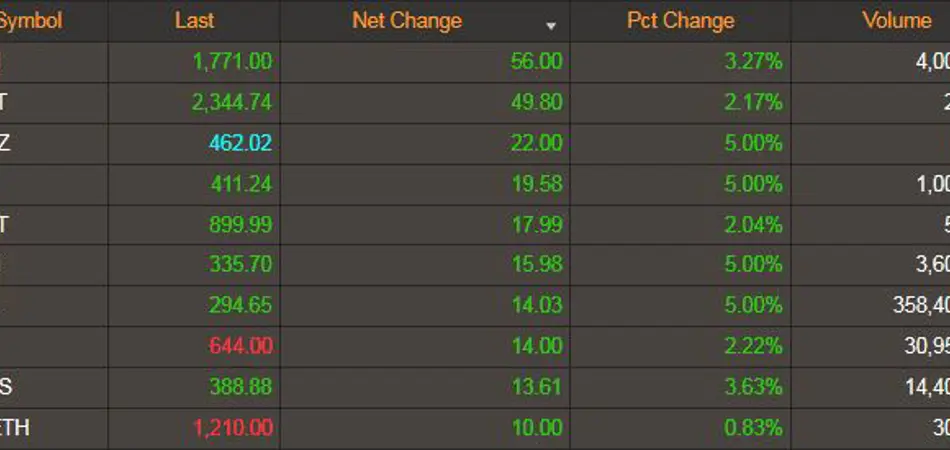Image resolution: width=950 pixels, height=450 pixels.
Task: Sort by Pct Change column header
Action: pyautogui.click(x=680, y=20)
